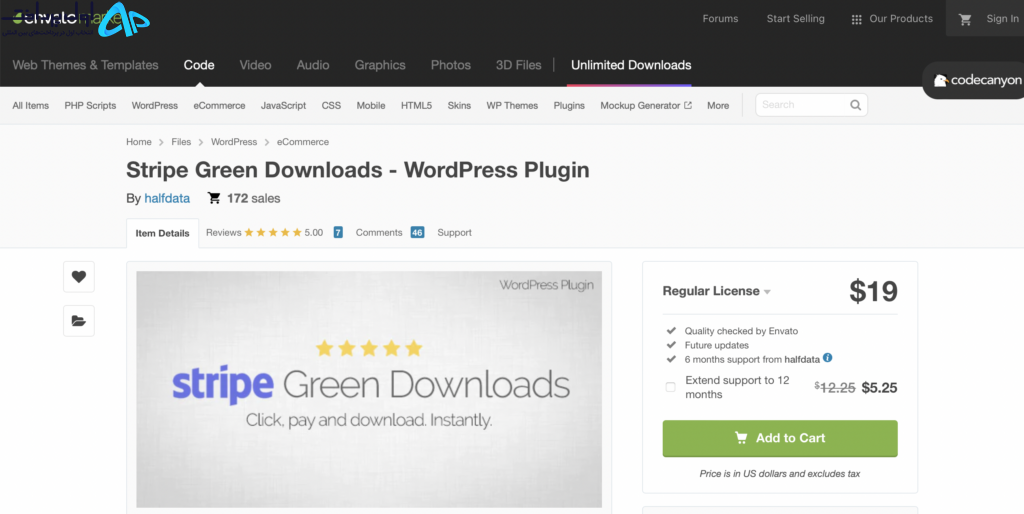Viewport: 1024px width, 514px height.
Task: Click the shopping cart icon in header
Action: point(965,20)
